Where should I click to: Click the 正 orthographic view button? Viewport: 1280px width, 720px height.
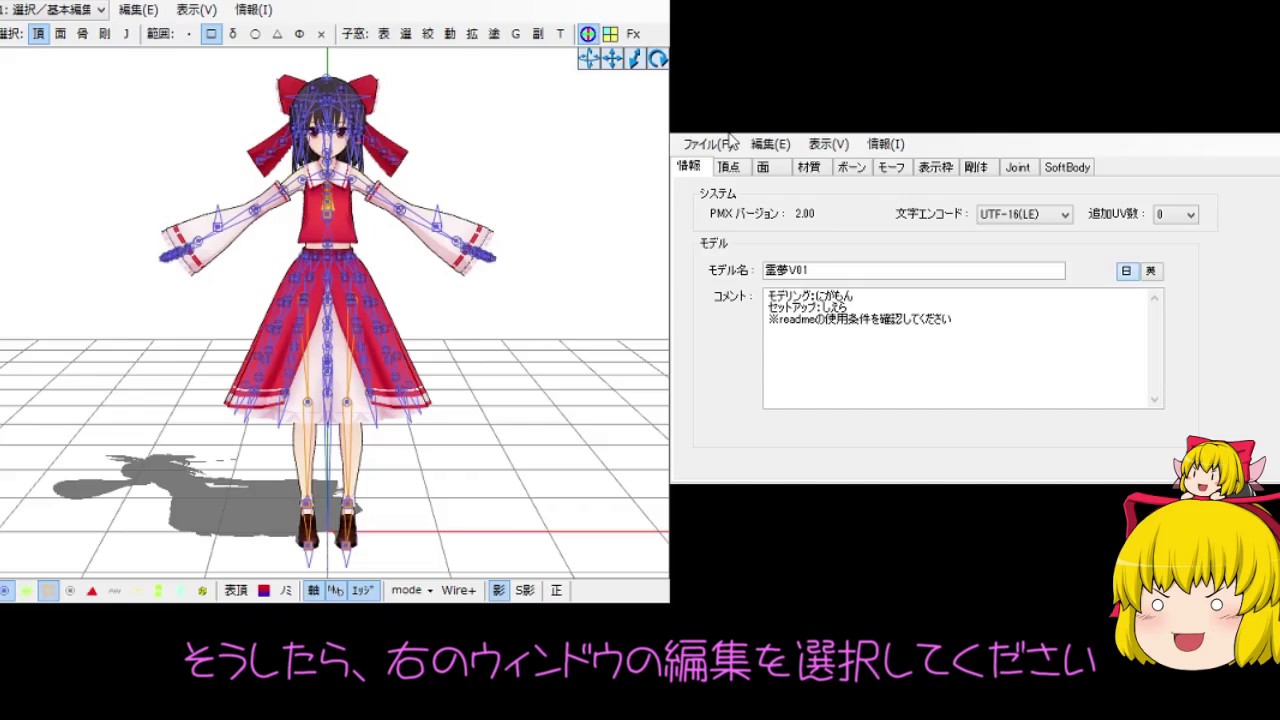[556, 591]
